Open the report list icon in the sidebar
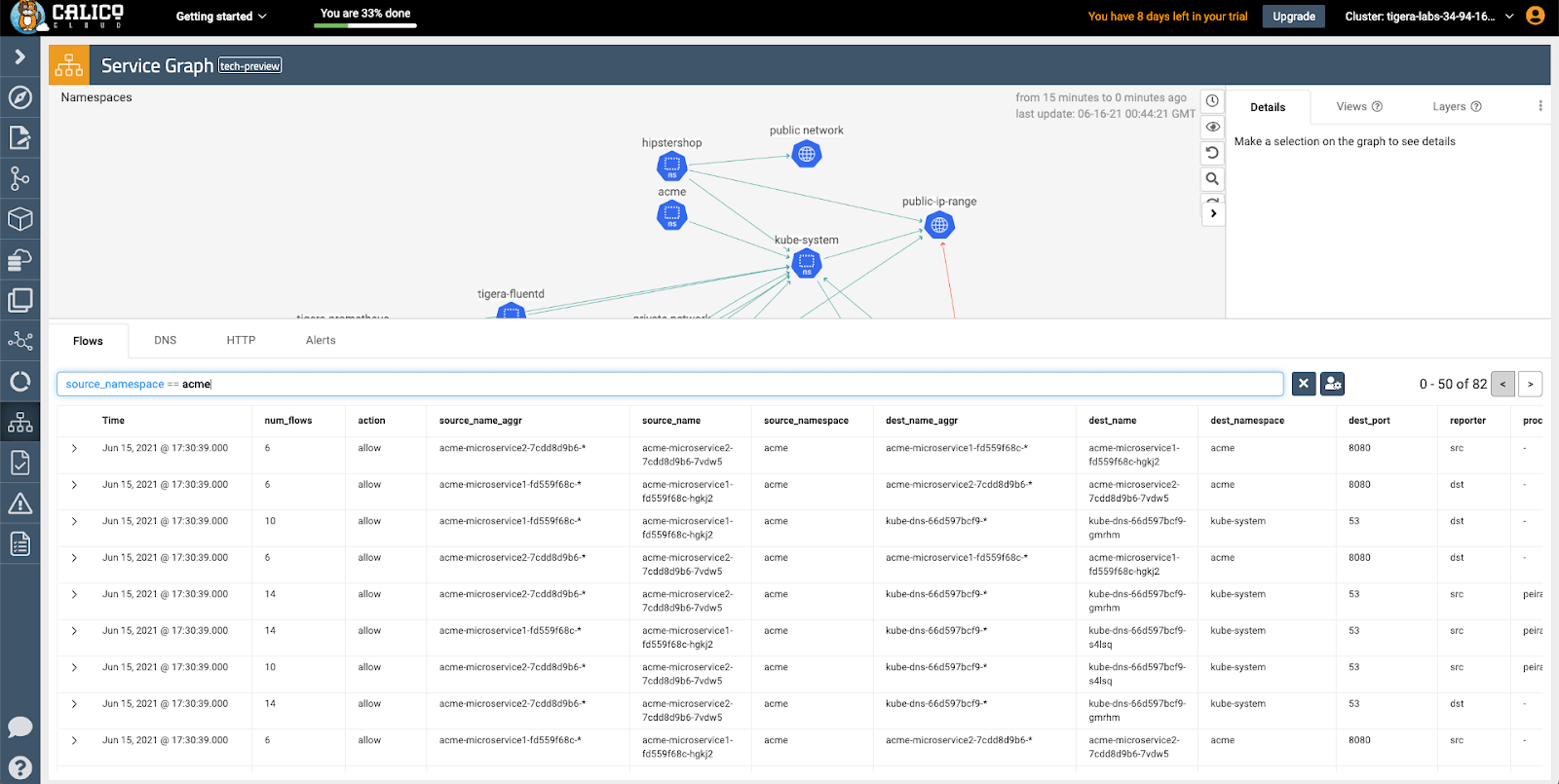This screenshot has width=1559, height=784. click(x=19, y=543)
